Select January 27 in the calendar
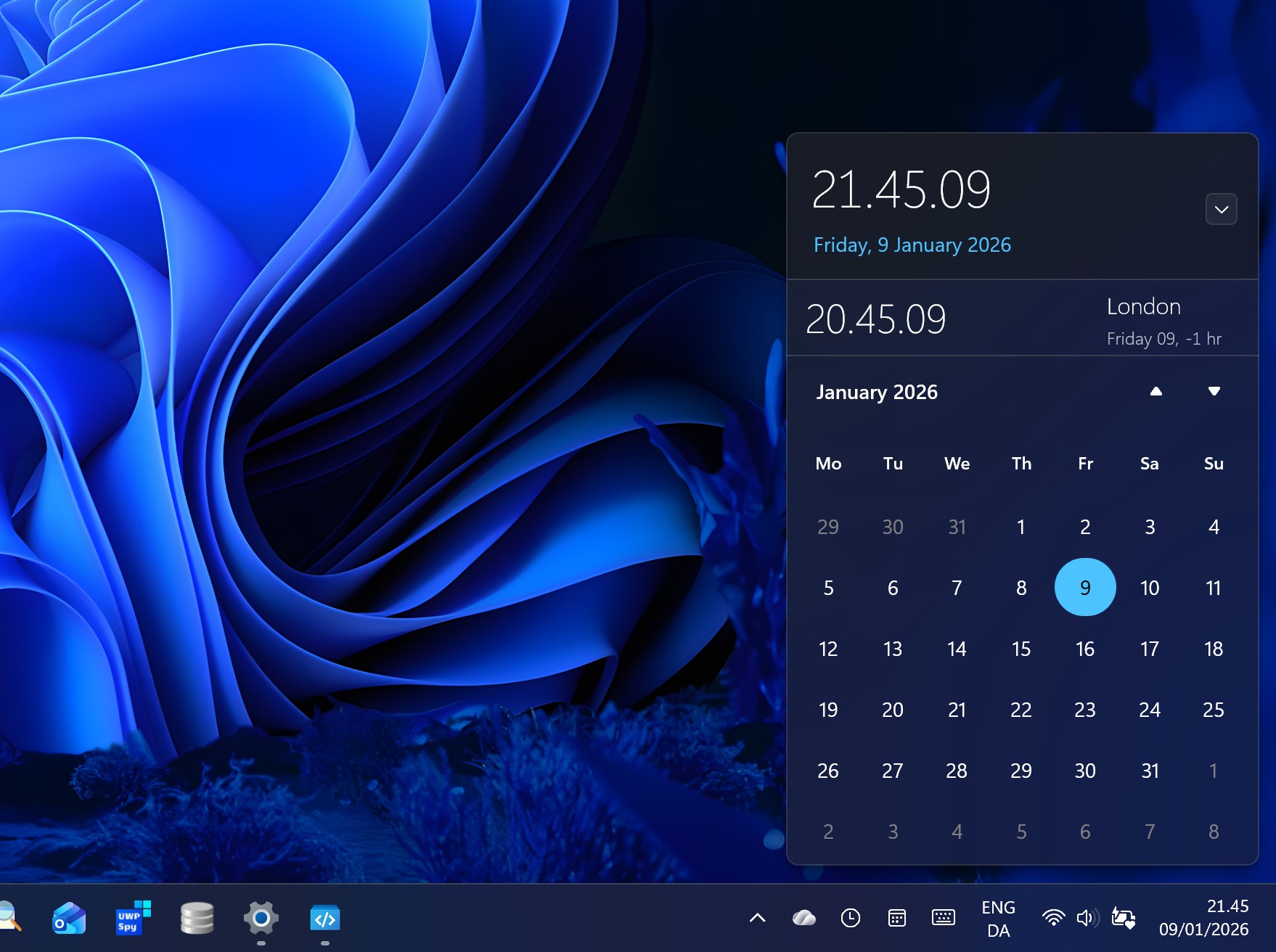Screen dimensions: 1276x952 (x=893, y=771)
